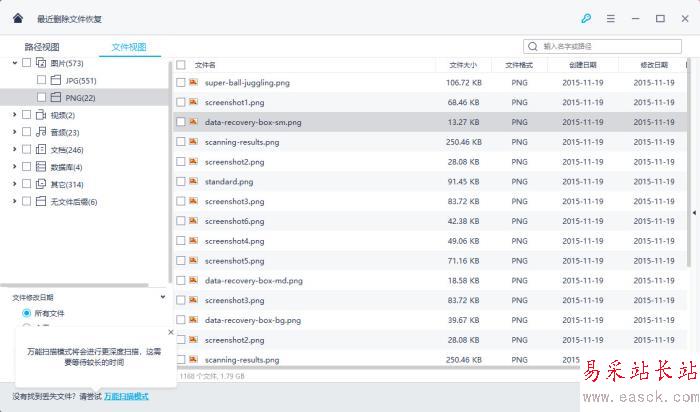Expand the 视频(2) tree node
The height and width of the screenshot is (412, 700).
14,115
